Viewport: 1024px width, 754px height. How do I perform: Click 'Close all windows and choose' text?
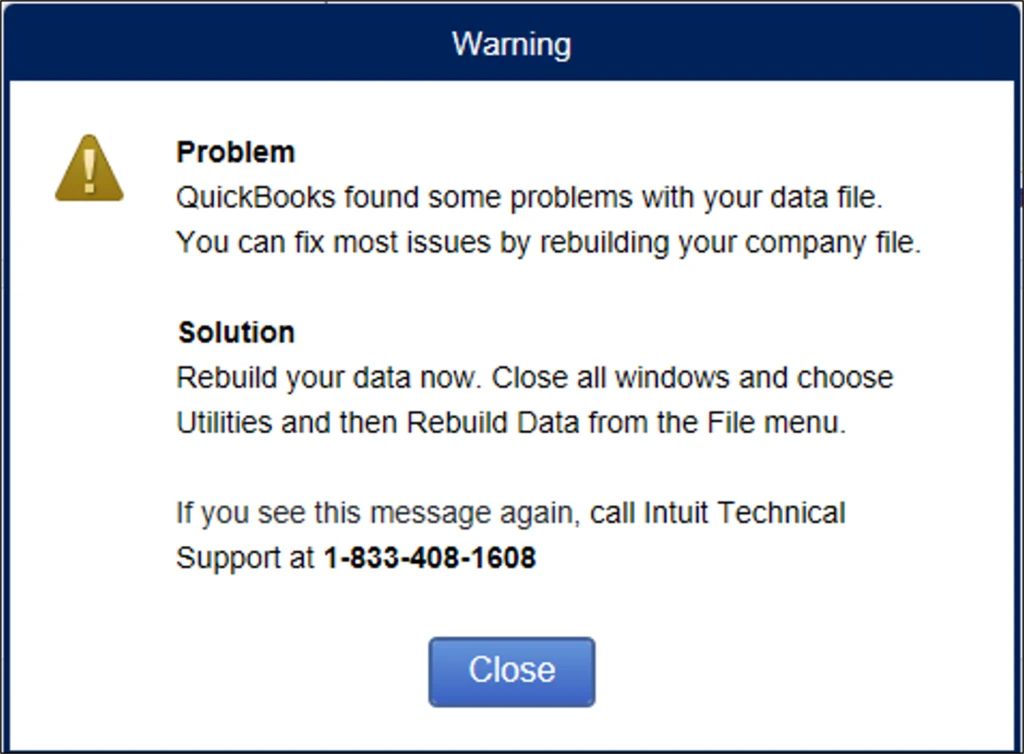click(693, 378)
